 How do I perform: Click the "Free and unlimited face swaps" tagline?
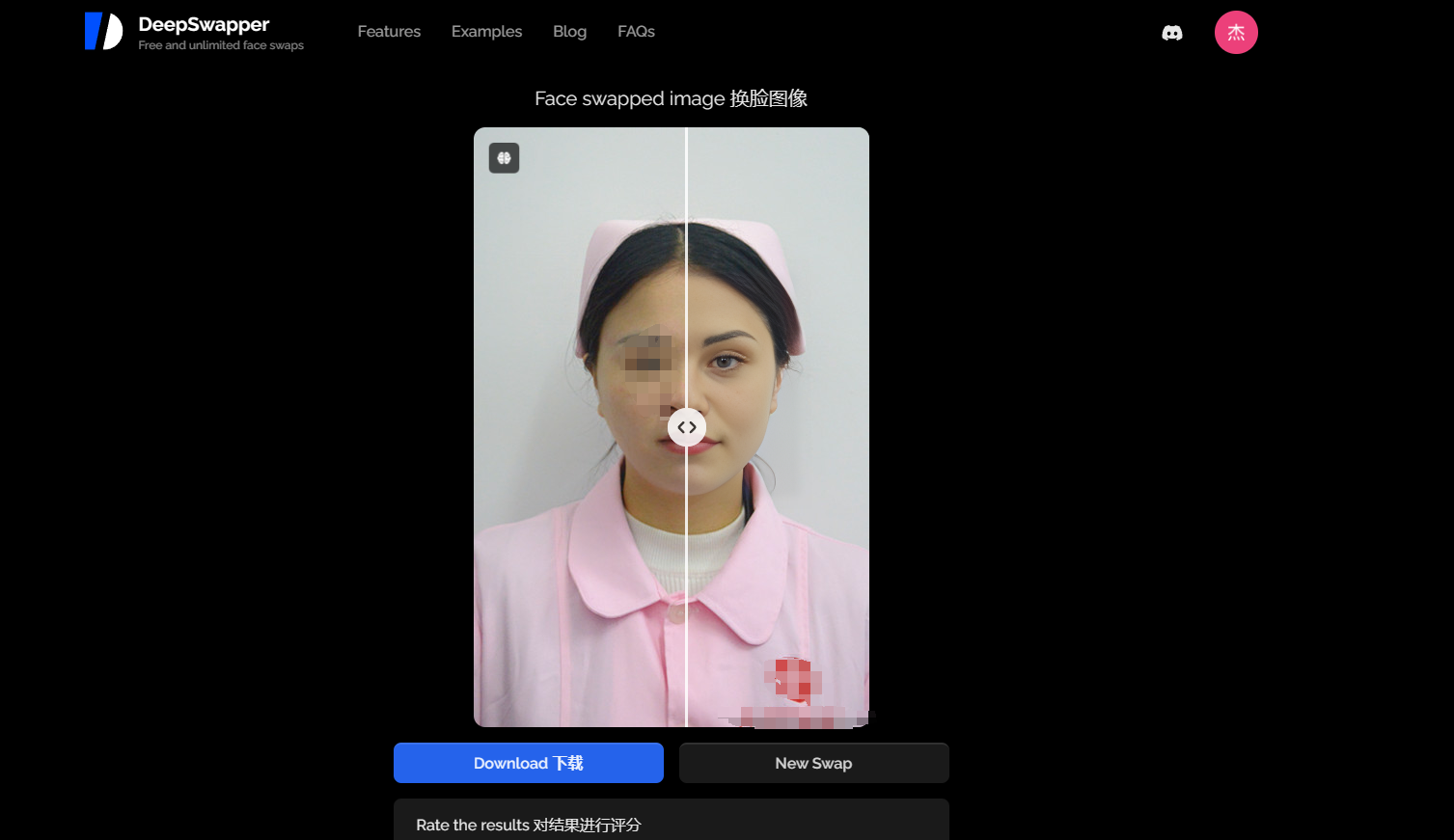[221, 45]
